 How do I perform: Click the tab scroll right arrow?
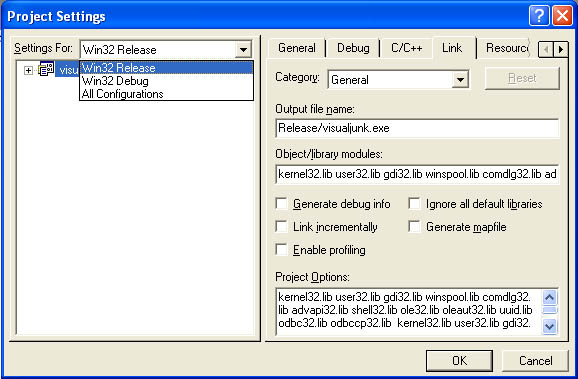(x=561, y=49)
